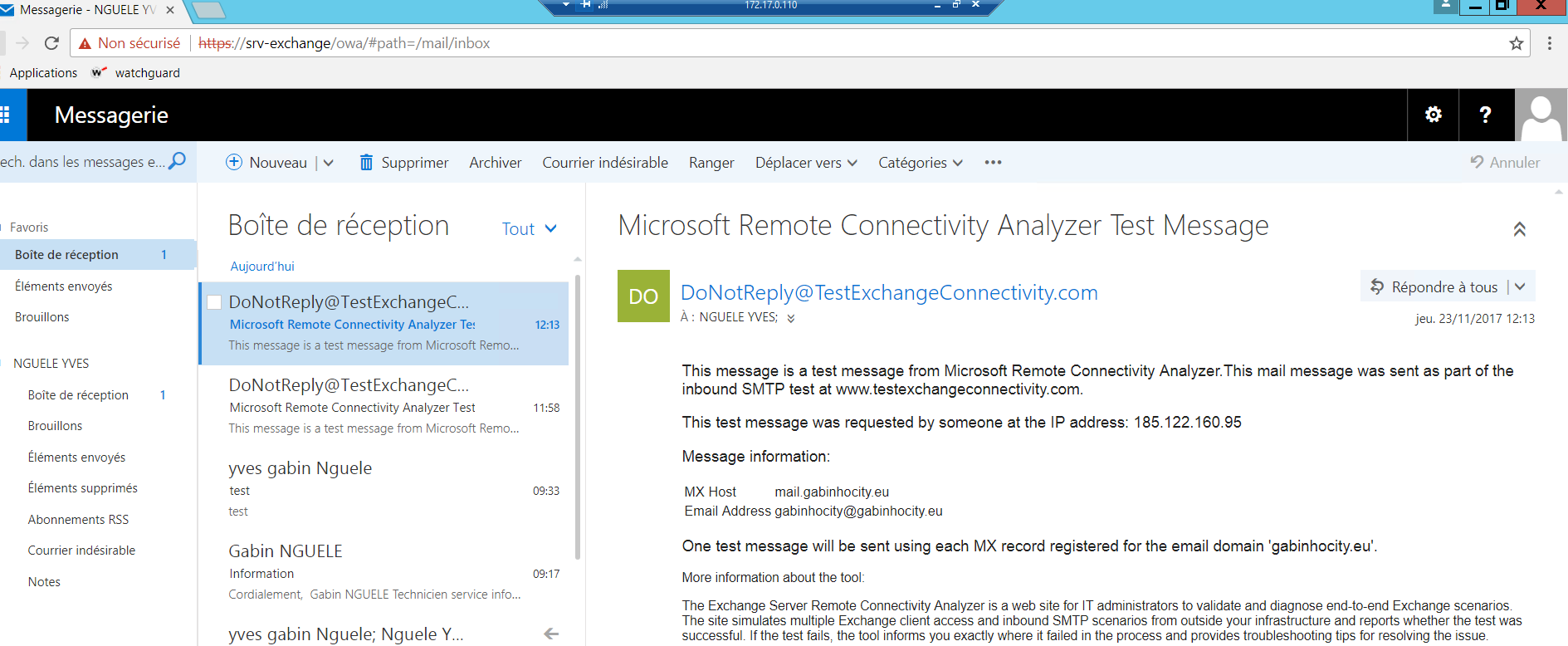This screenshot has height=646, width=1568.
Task: Expand the Nouveau dropdown arrow
Action: click(329, 163)
